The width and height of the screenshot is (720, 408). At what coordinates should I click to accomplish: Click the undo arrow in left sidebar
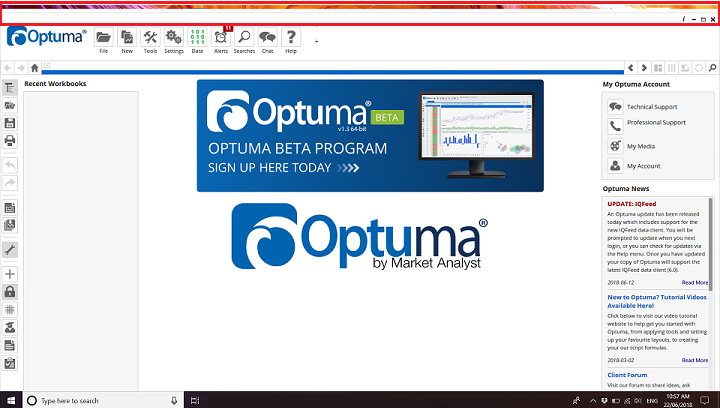(10, 165)
